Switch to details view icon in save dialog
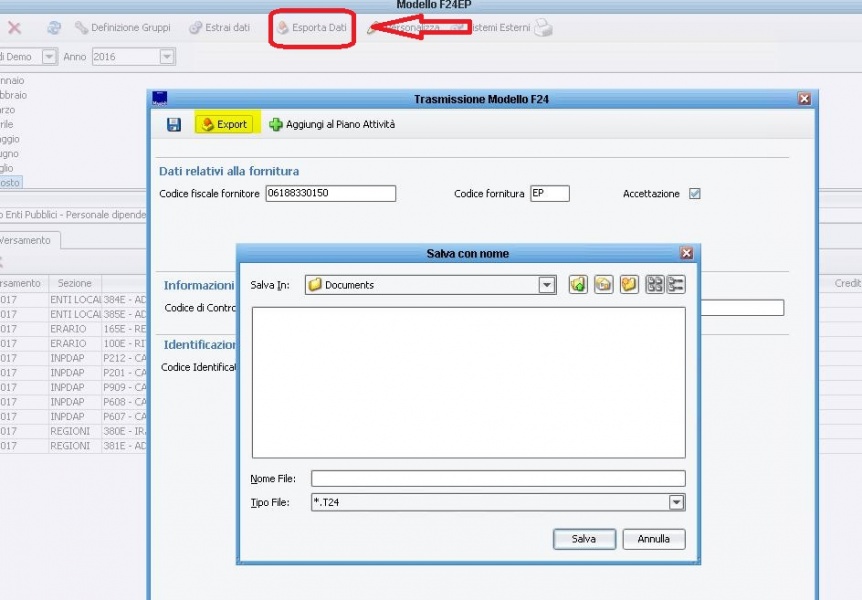862x600 pixels. (676, 284)
